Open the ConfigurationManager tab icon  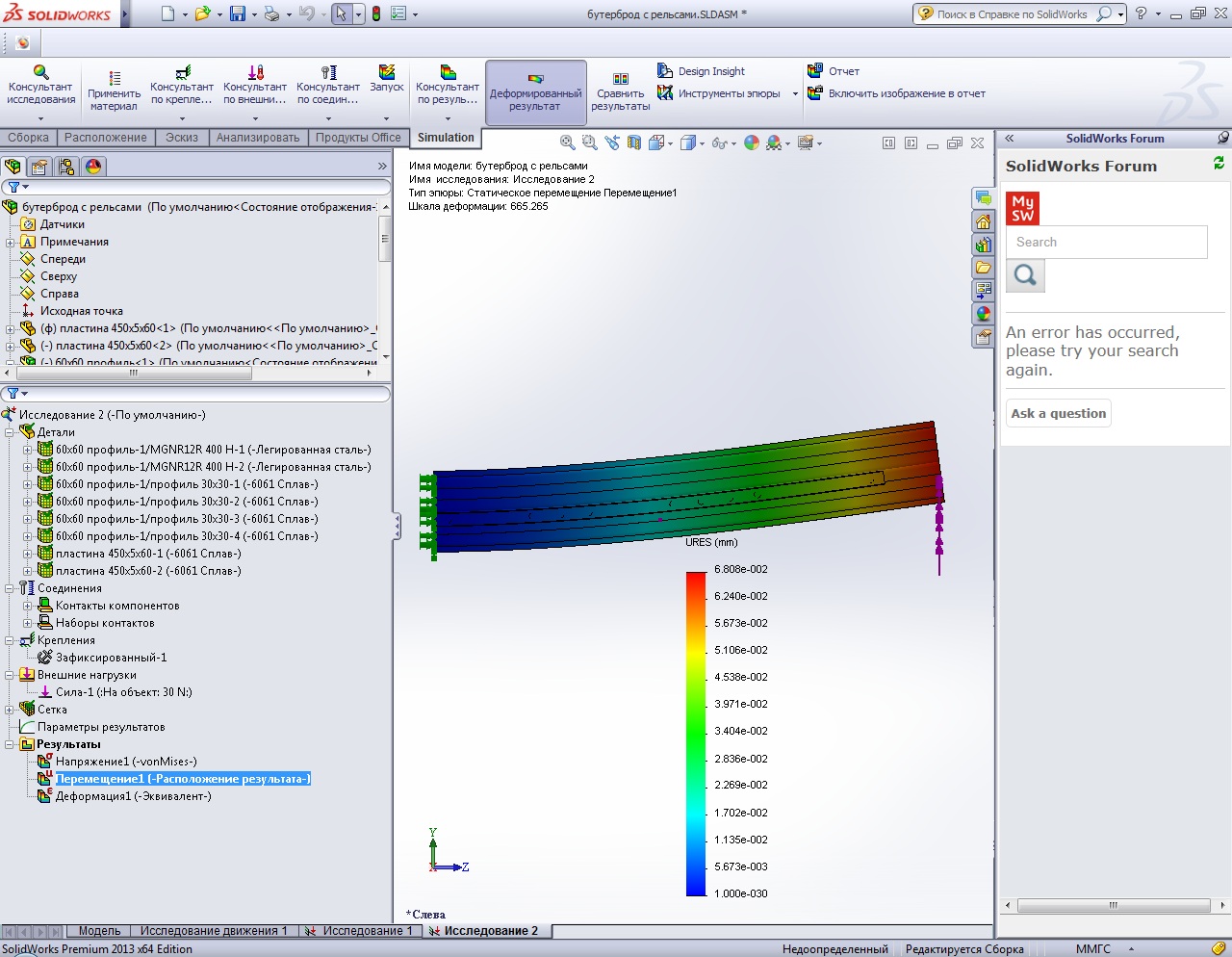point(66,167)
